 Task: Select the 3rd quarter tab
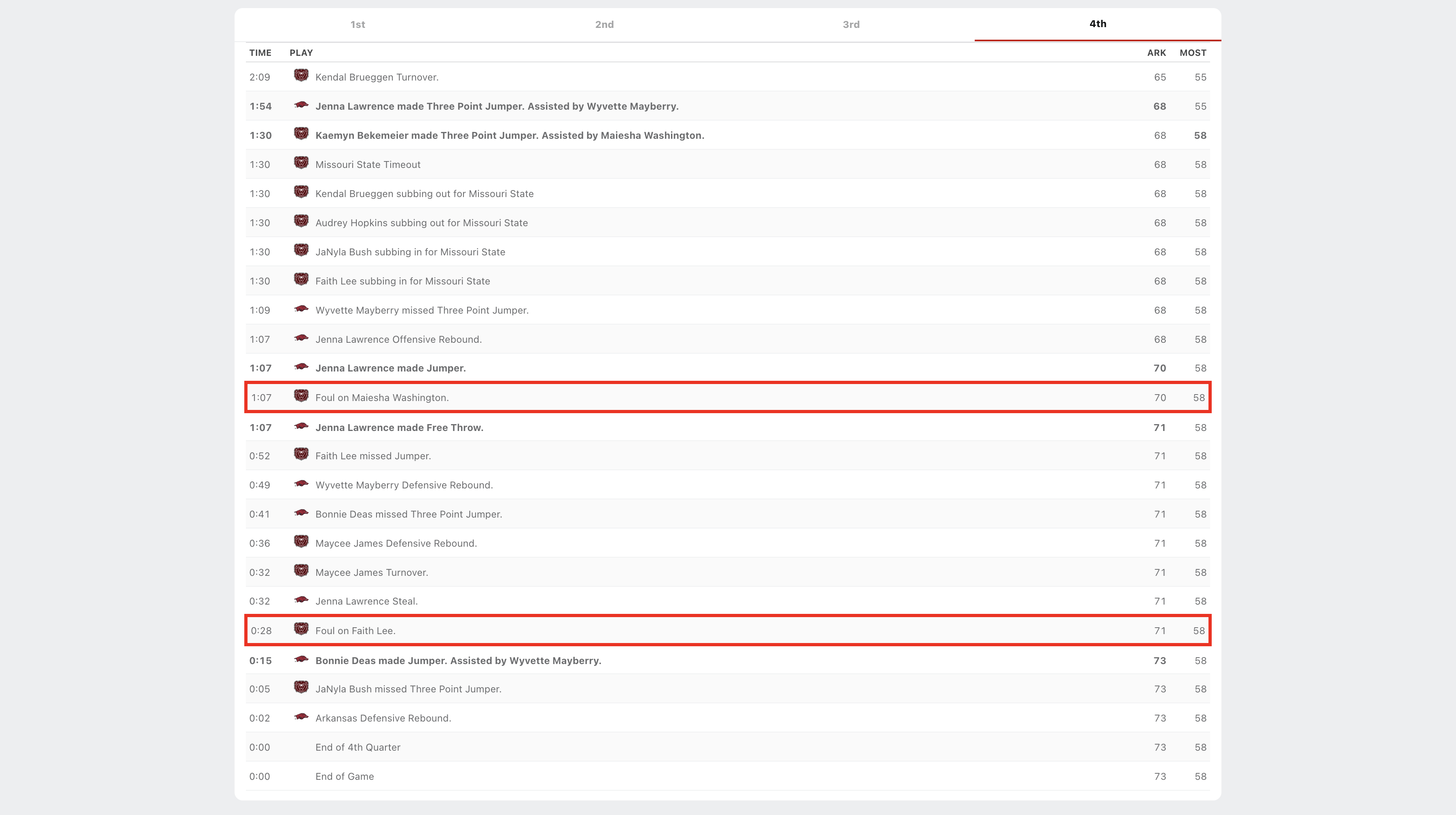click(x=851, y=24)
